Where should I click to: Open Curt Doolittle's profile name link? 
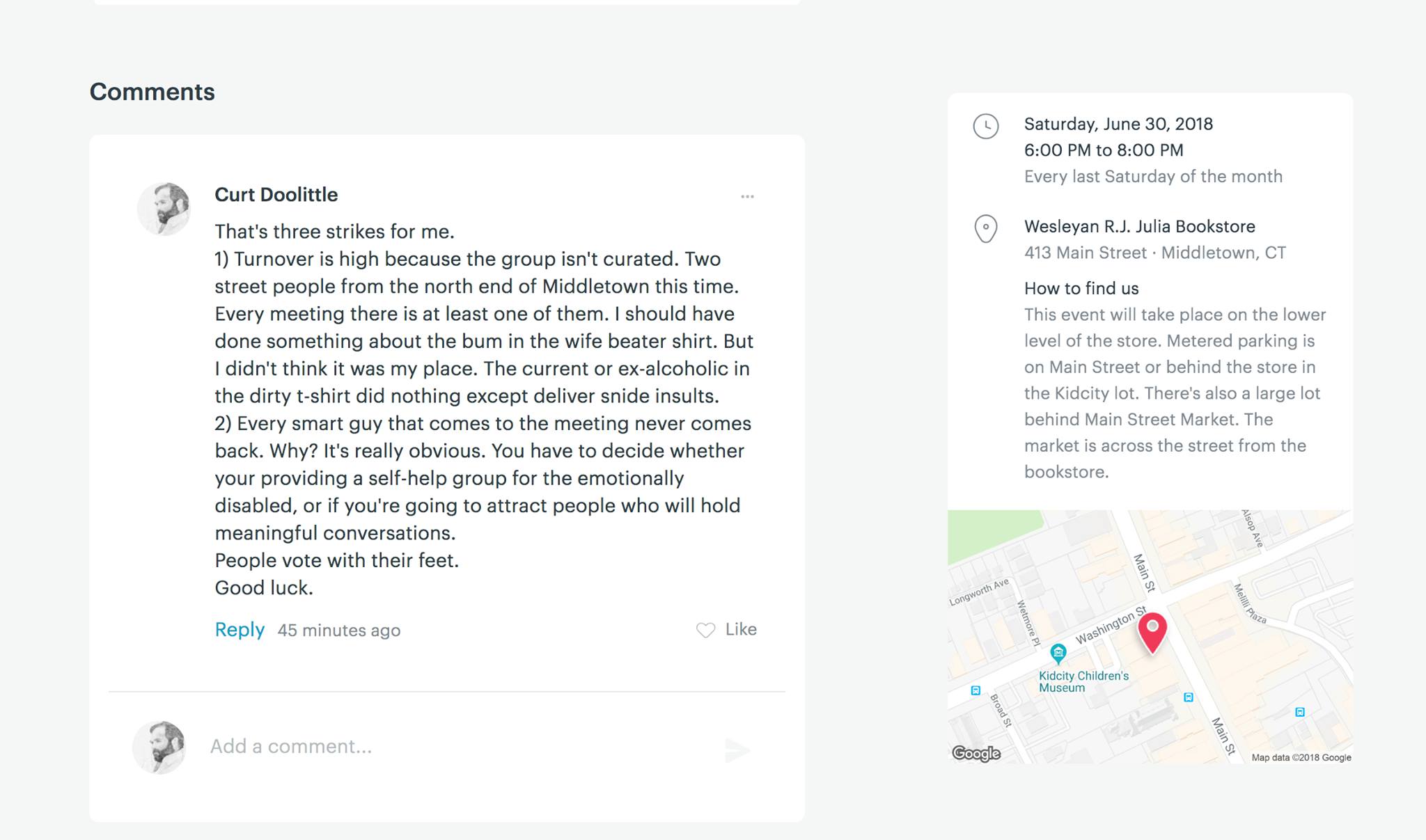pos(276,195)
